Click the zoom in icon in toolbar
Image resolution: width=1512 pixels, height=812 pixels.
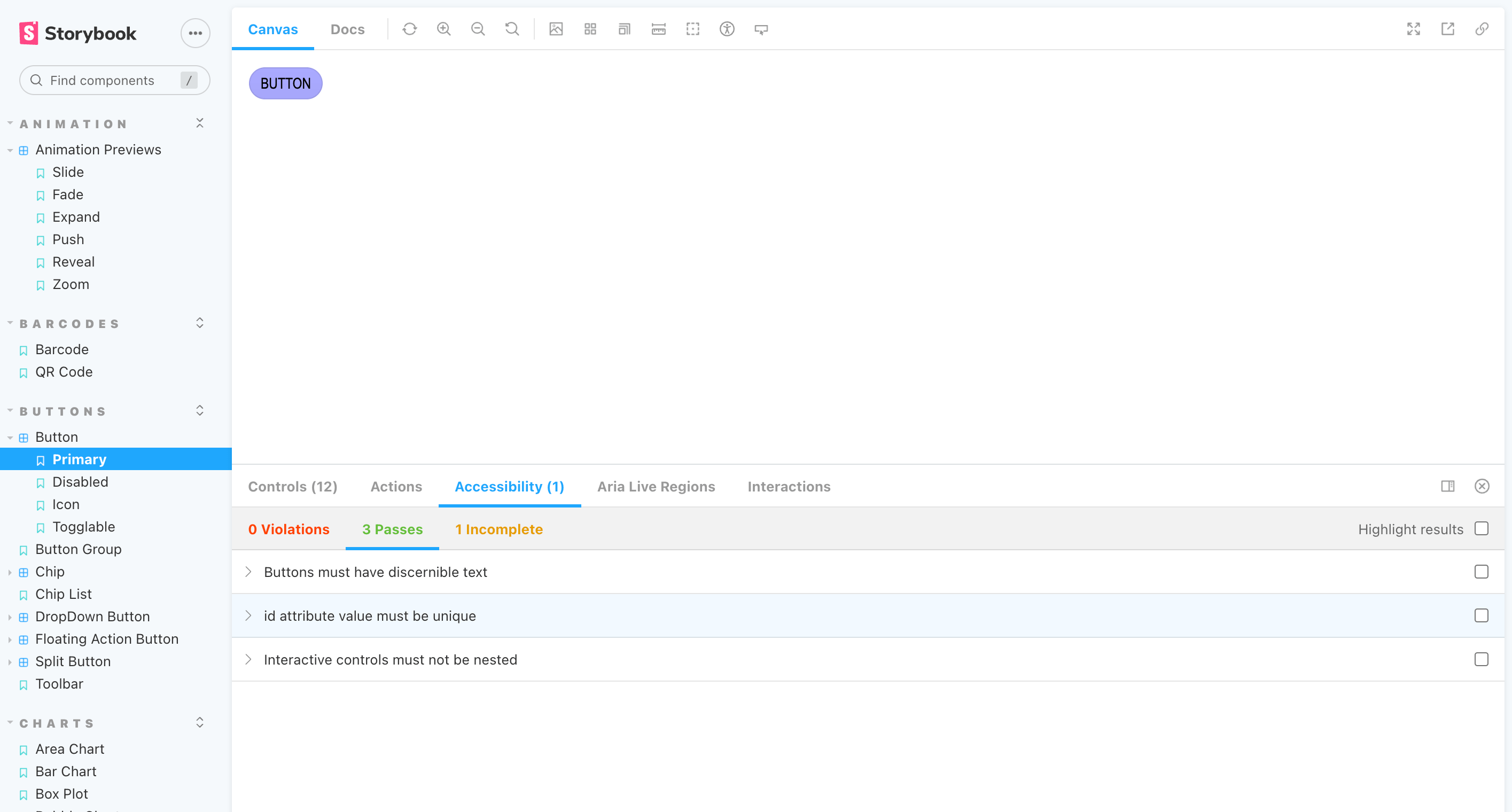[x=444, y=29]
